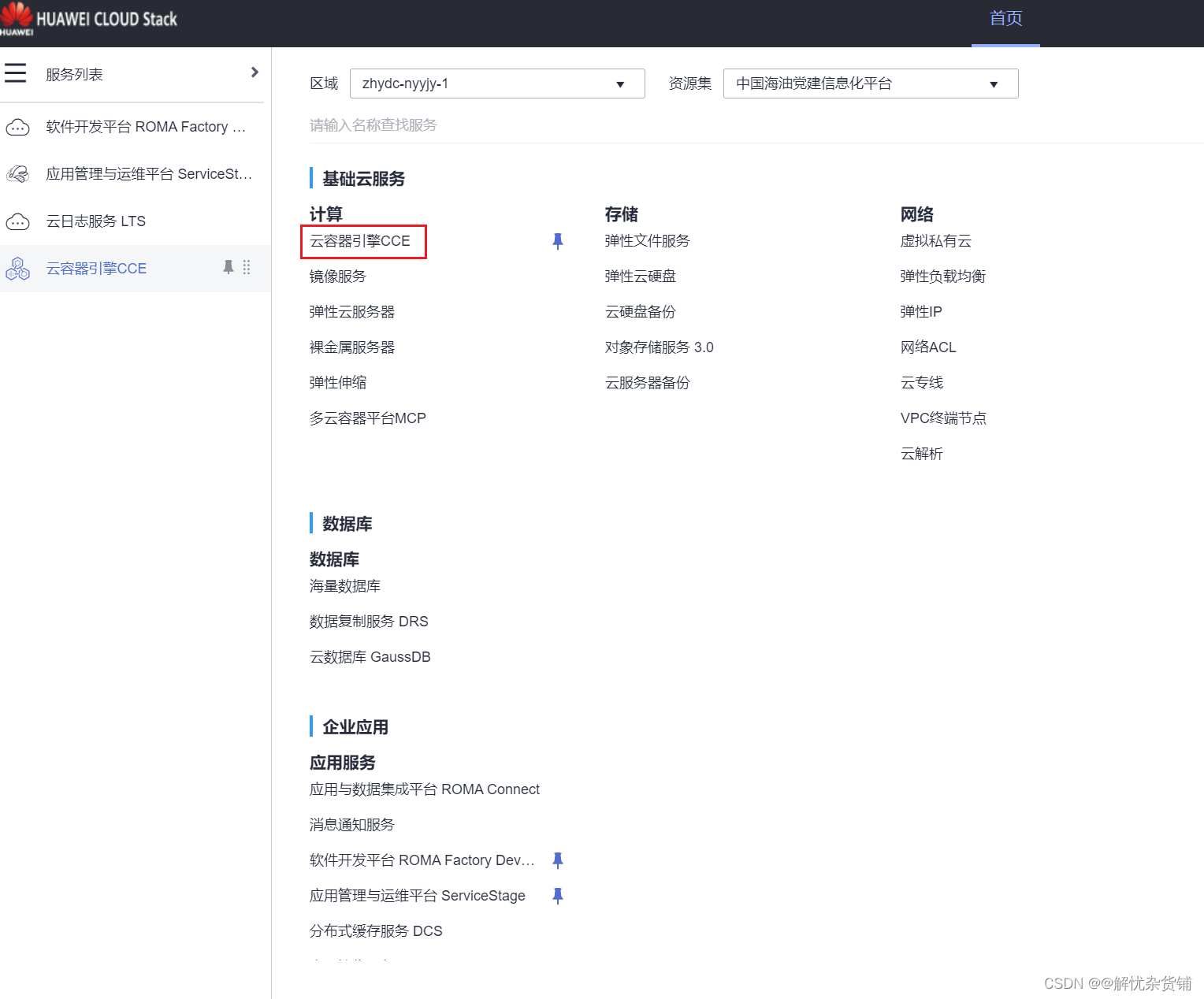
Task: Open 弹性文件服务 link
Action: (648, 241)
